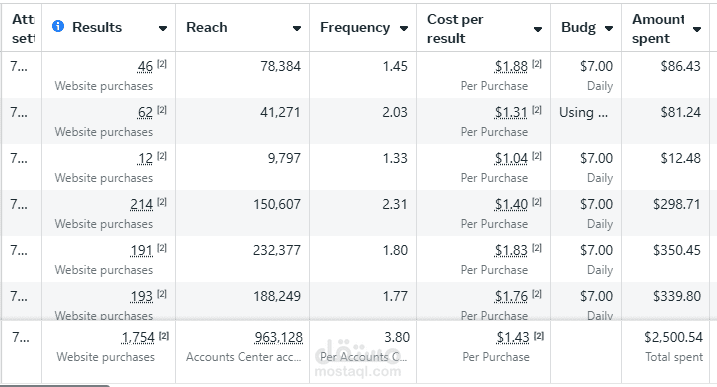717x387 pixels.
Task: Open the Results column dropdown arrow
Action: [x=163, y=28]
